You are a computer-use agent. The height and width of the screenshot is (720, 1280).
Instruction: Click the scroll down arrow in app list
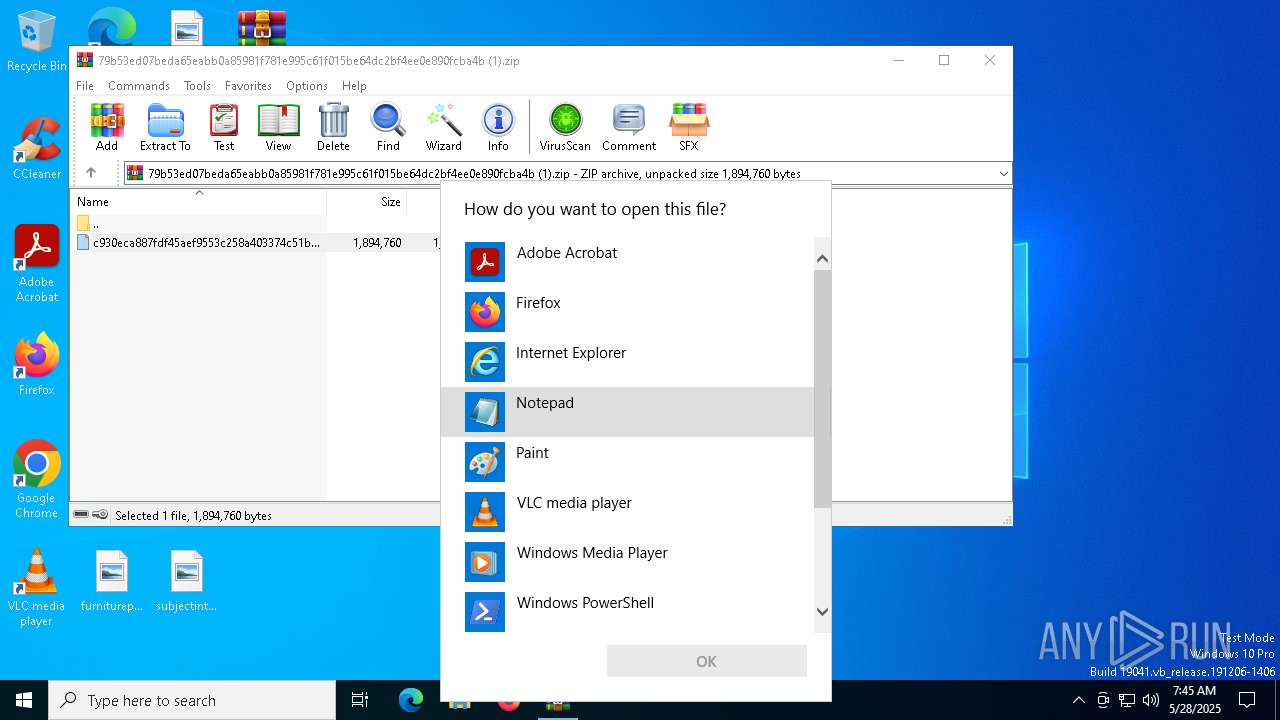[822, 611]
